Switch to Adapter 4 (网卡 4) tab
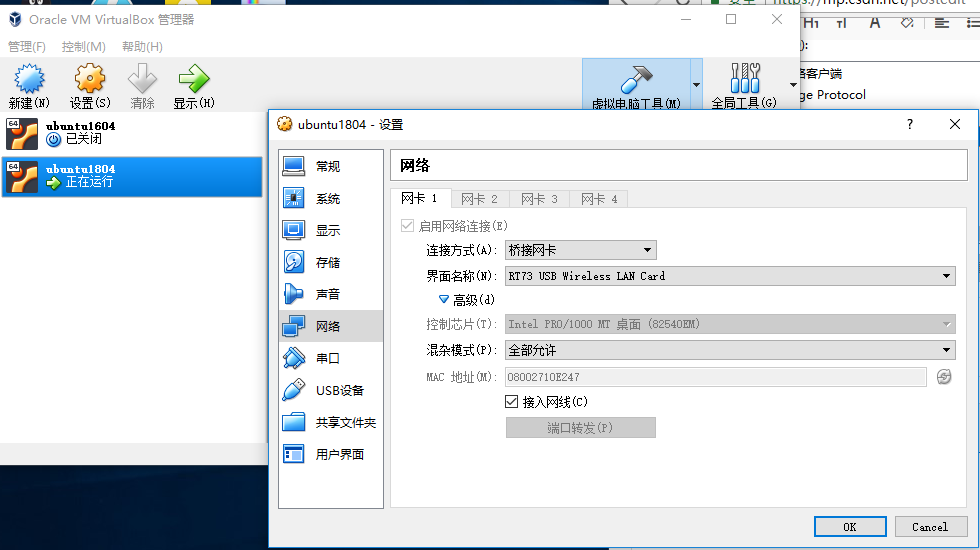 coord(599,199)
